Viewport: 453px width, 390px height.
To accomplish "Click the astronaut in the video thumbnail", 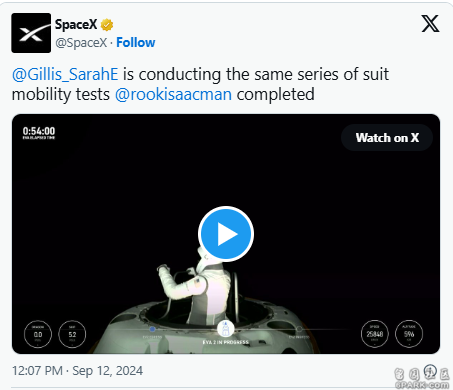I will click(194, 285).
